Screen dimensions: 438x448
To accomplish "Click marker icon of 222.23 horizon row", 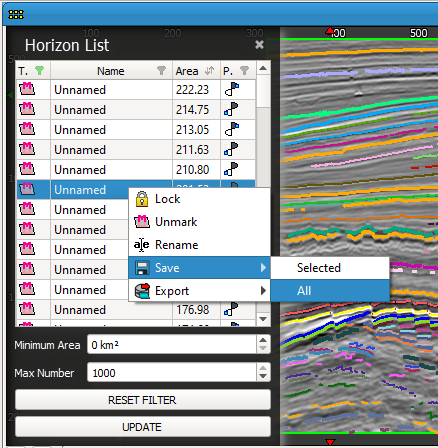I will tap(27, 89).
